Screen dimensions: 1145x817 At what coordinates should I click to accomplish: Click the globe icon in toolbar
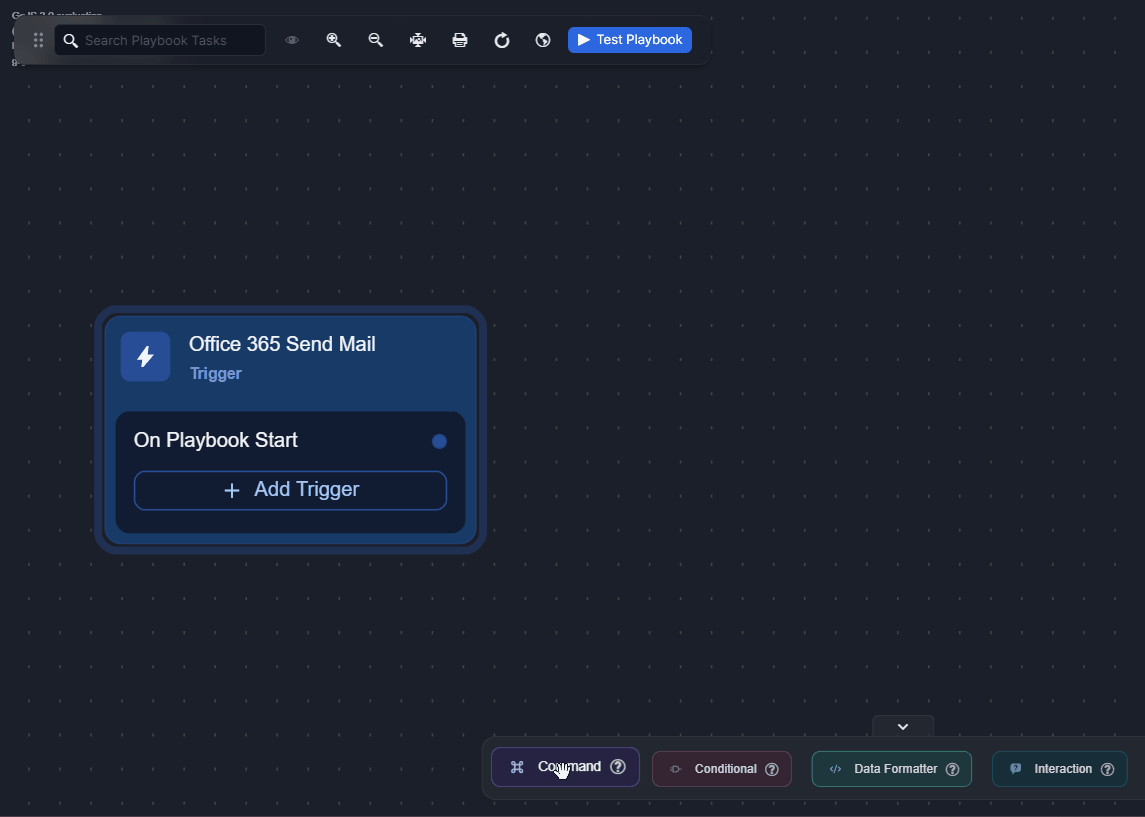pos(543,40)
